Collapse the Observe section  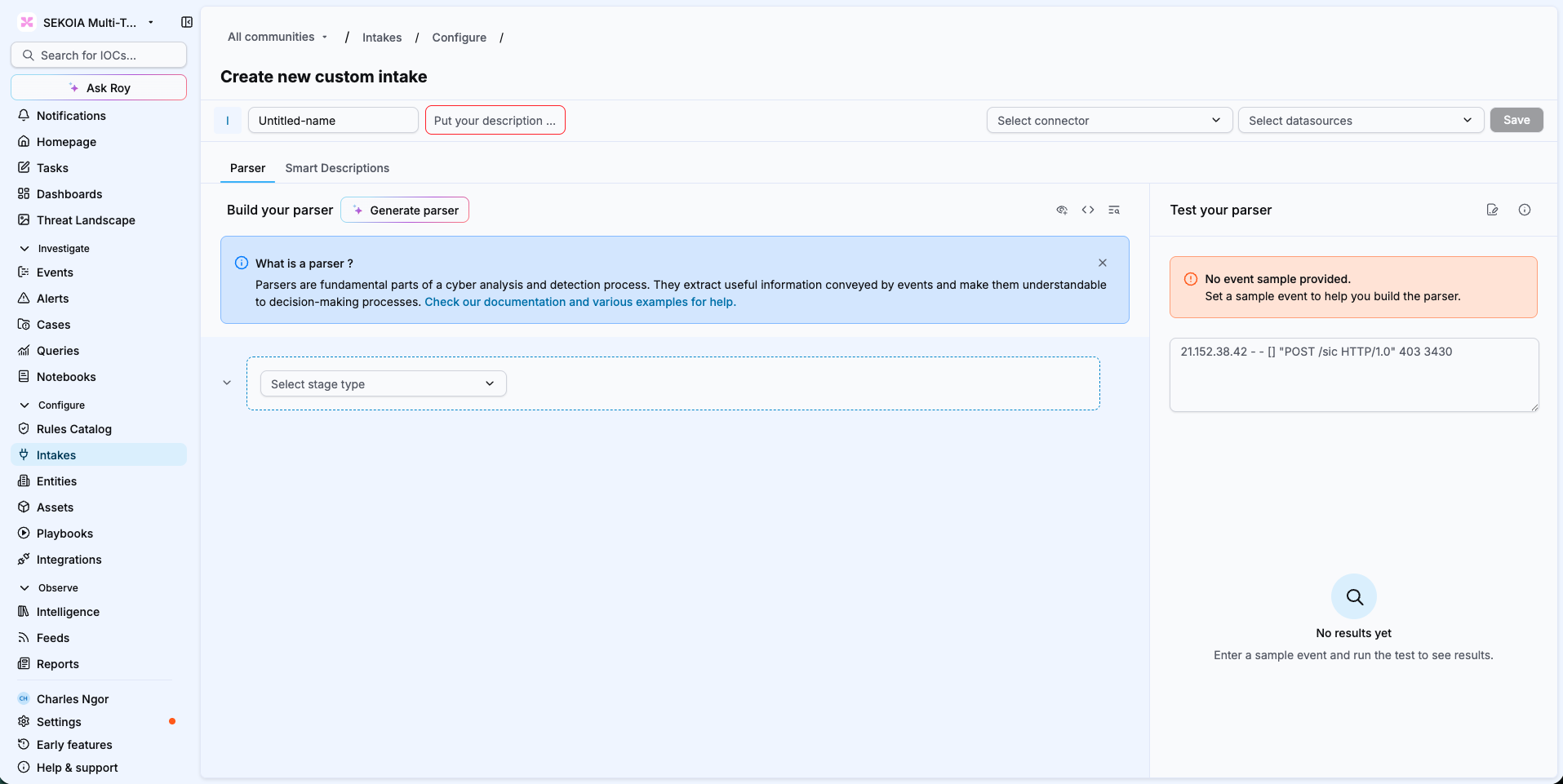click(x=24, y=588)
